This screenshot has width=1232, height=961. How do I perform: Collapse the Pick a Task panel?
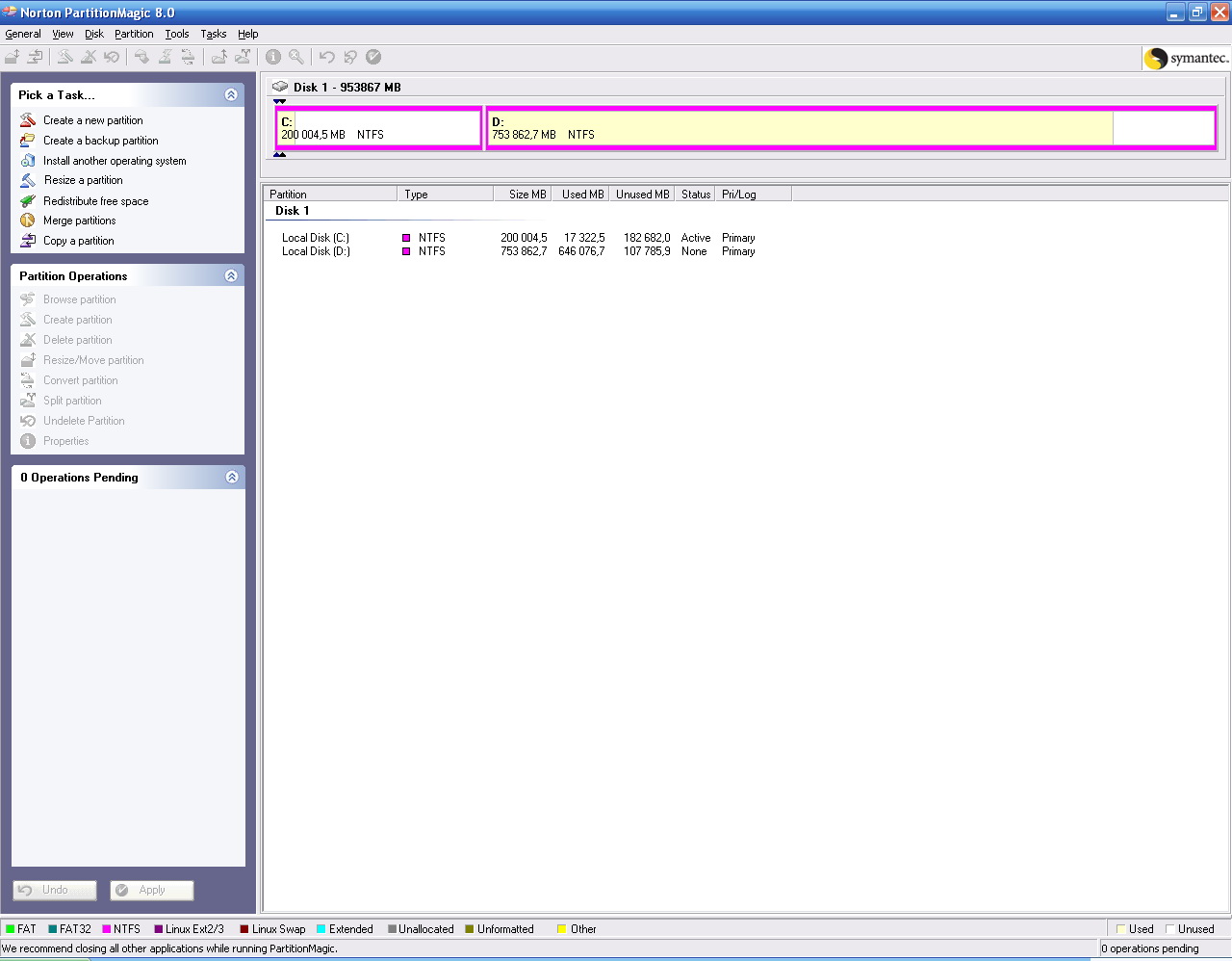click(231, 94)
